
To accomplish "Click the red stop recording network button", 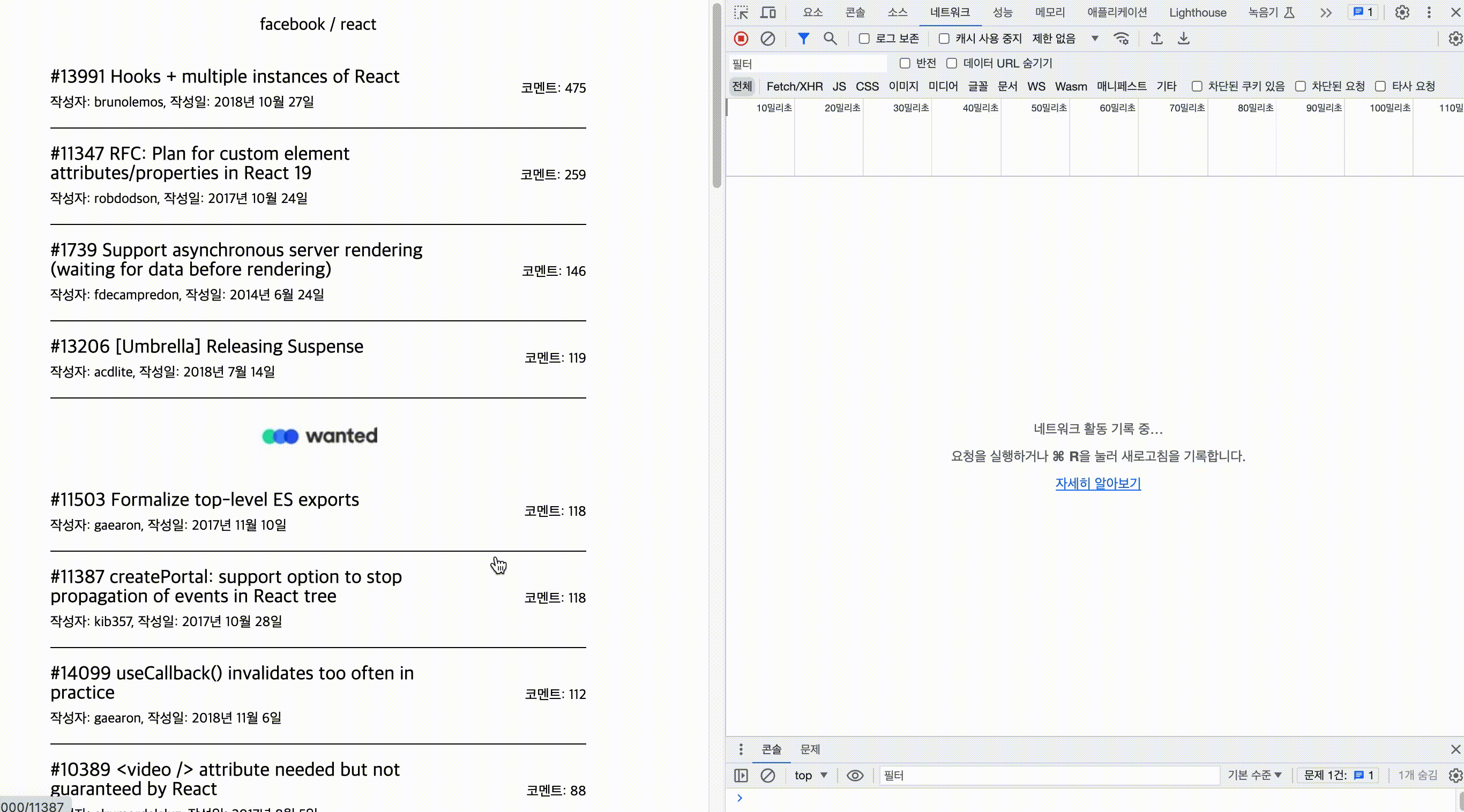I will pyautogui.click(x=741, y=39).
